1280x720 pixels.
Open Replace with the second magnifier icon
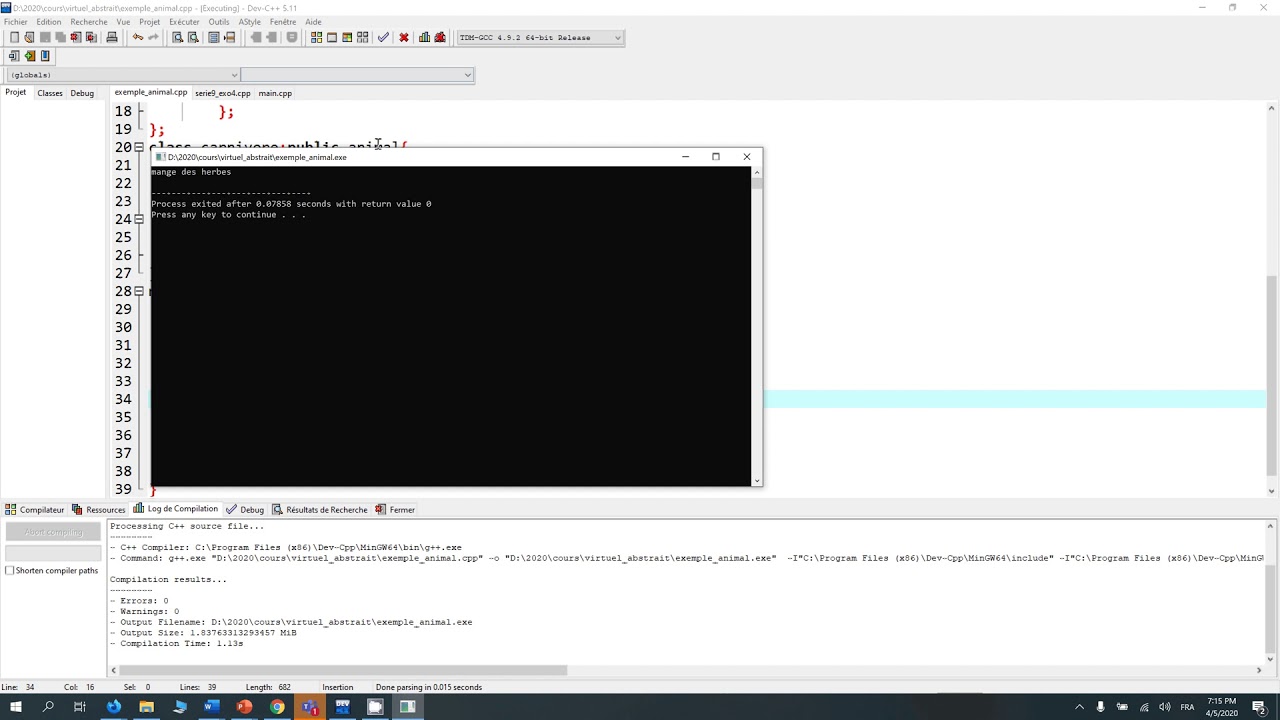tap(193, 38)
